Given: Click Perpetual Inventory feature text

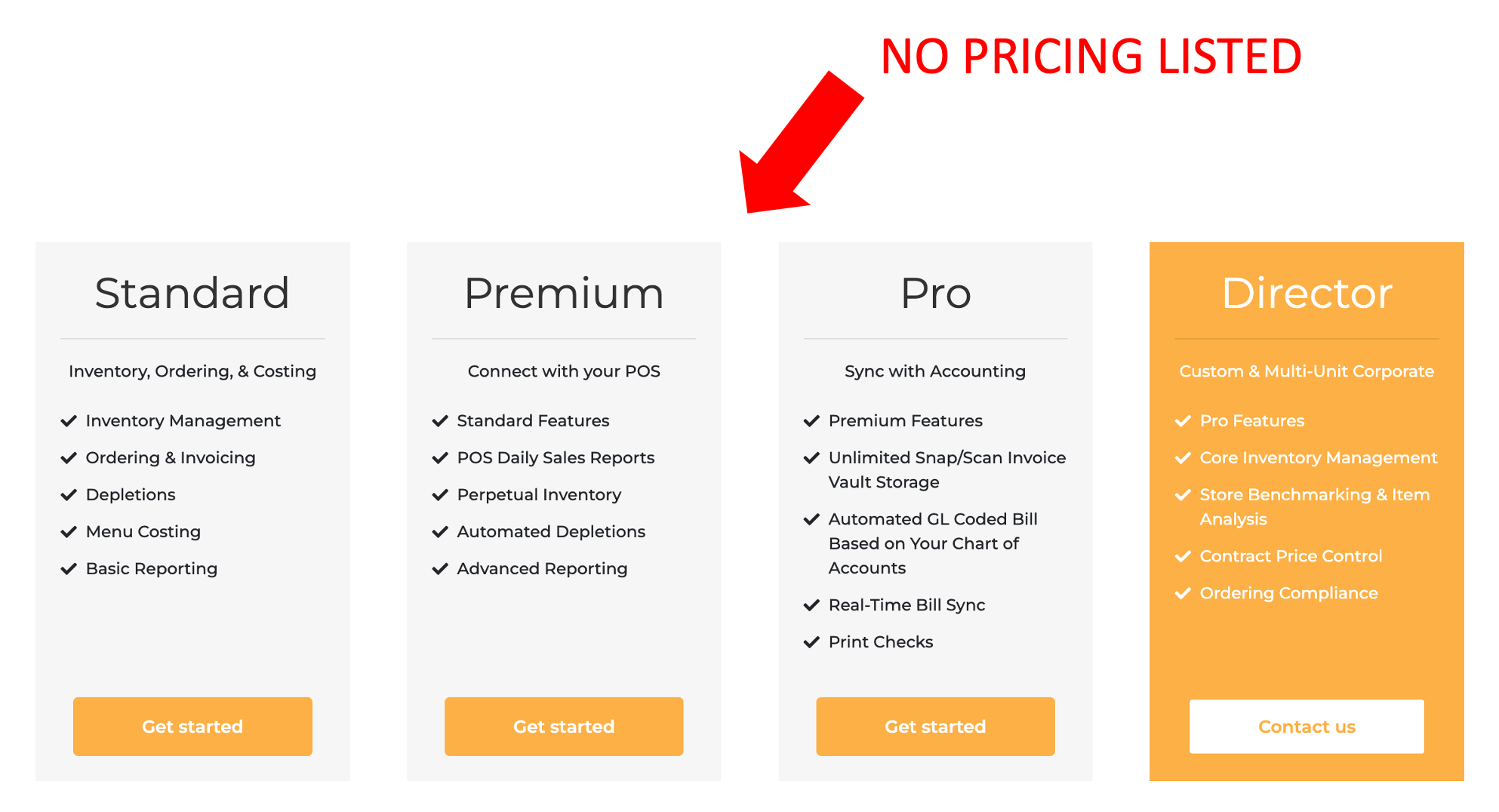Looking at the screenshot, I should click(539, 495).
